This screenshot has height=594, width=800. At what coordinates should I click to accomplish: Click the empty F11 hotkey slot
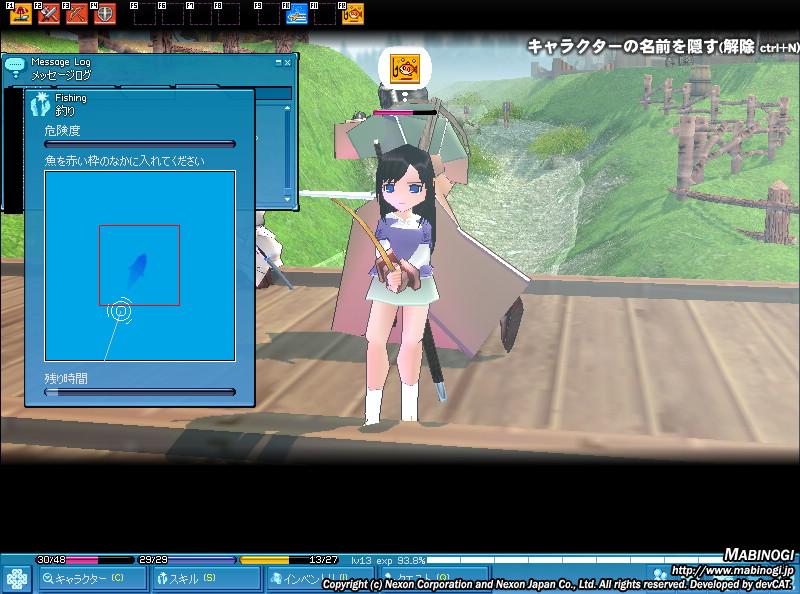(325, 14)
